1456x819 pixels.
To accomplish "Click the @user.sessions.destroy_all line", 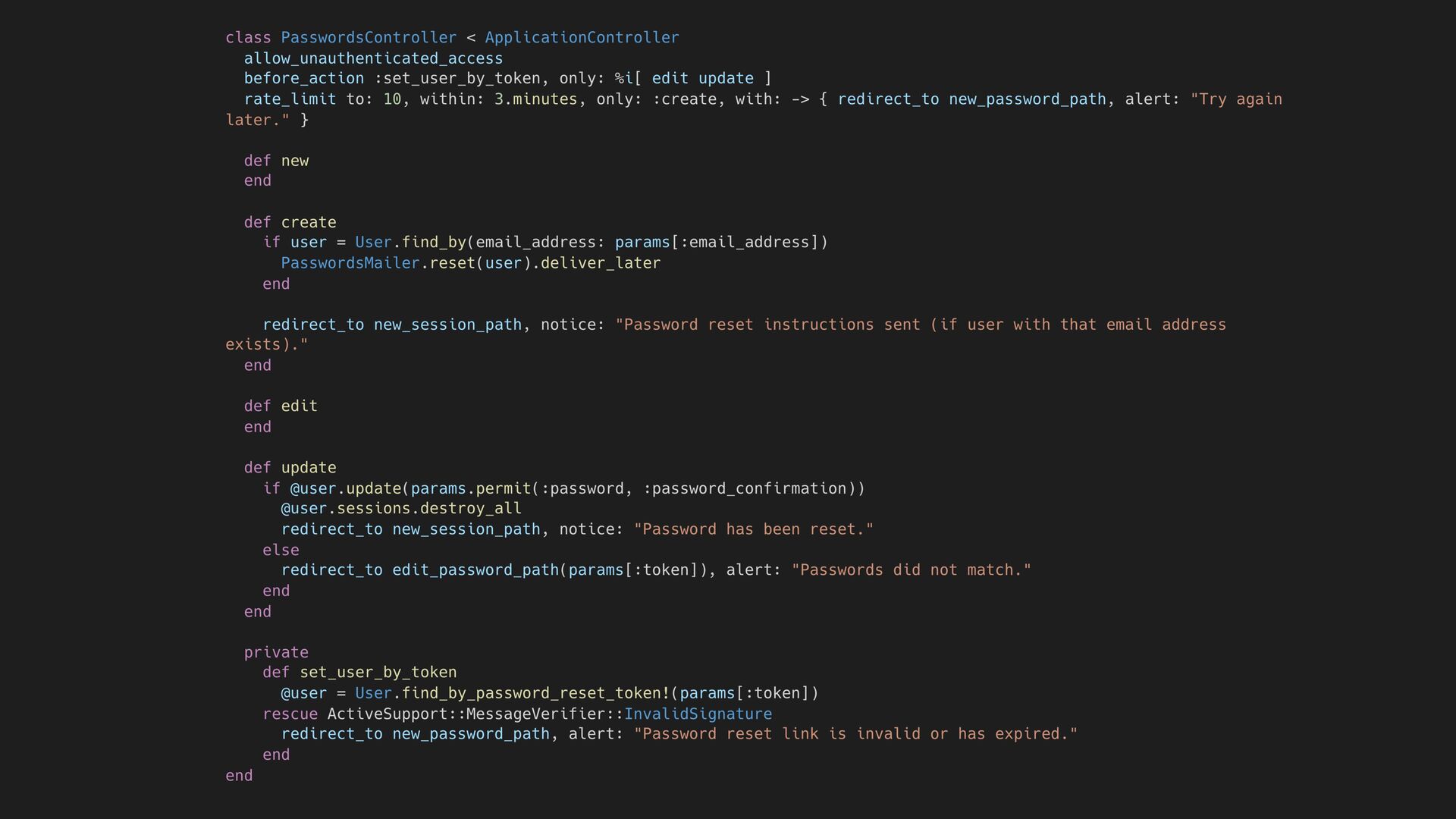I will (401, 509).
